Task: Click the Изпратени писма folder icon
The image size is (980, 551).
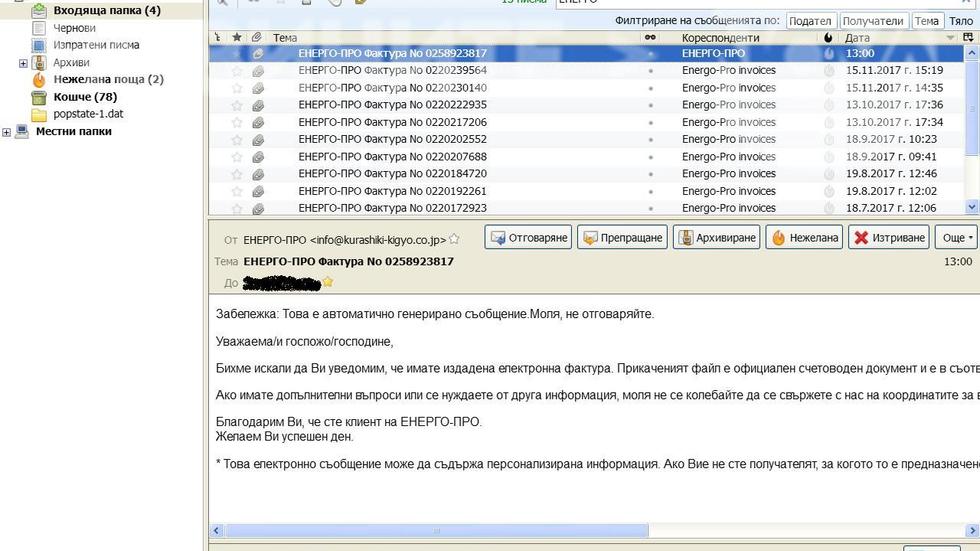Action: [39, 45]
